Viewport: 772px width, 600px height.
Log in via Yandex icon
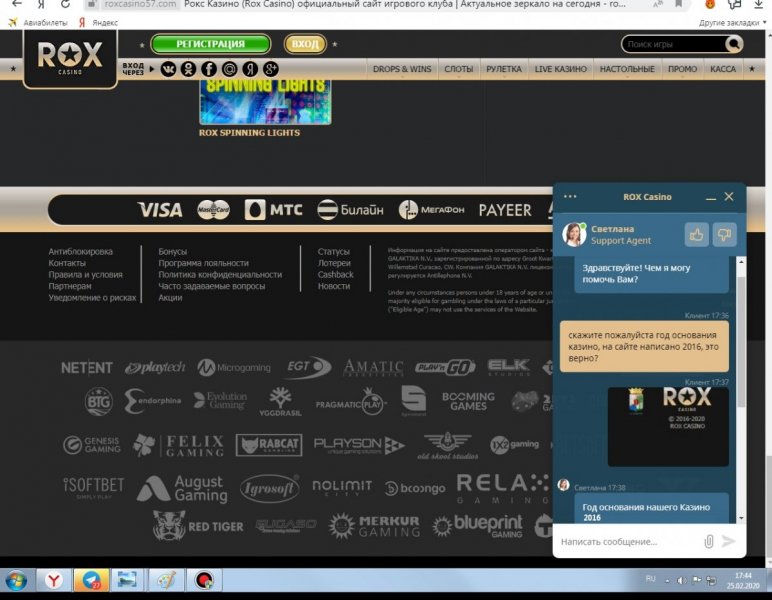[x=250, y=69]
